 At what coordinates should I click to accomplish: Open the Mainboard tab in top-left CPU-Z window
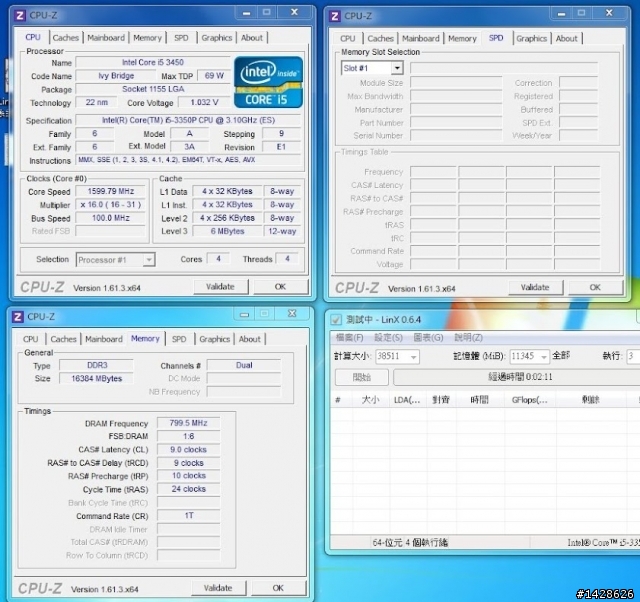coord(106,38)
